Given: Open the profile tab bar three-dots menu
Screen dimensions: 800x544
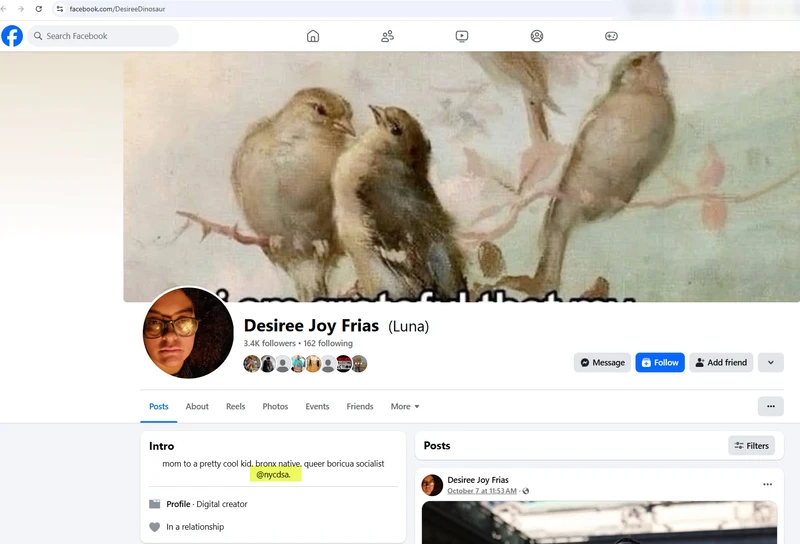Looking at the screenshot, I should [770, 406].
